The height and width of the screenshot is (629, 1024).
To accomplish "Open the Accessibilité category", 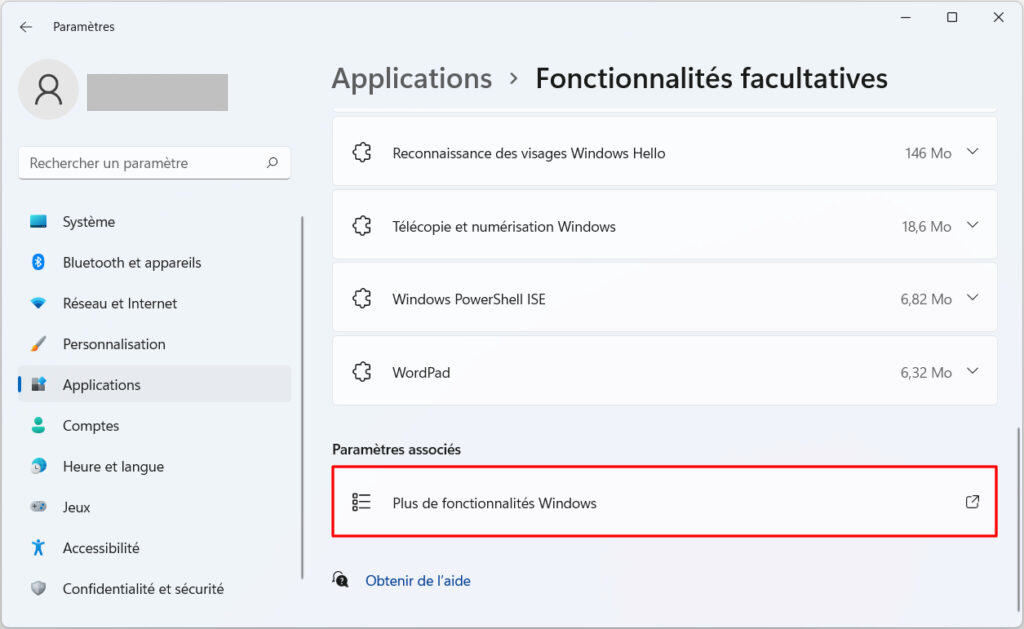I will (x=154, y=548).
